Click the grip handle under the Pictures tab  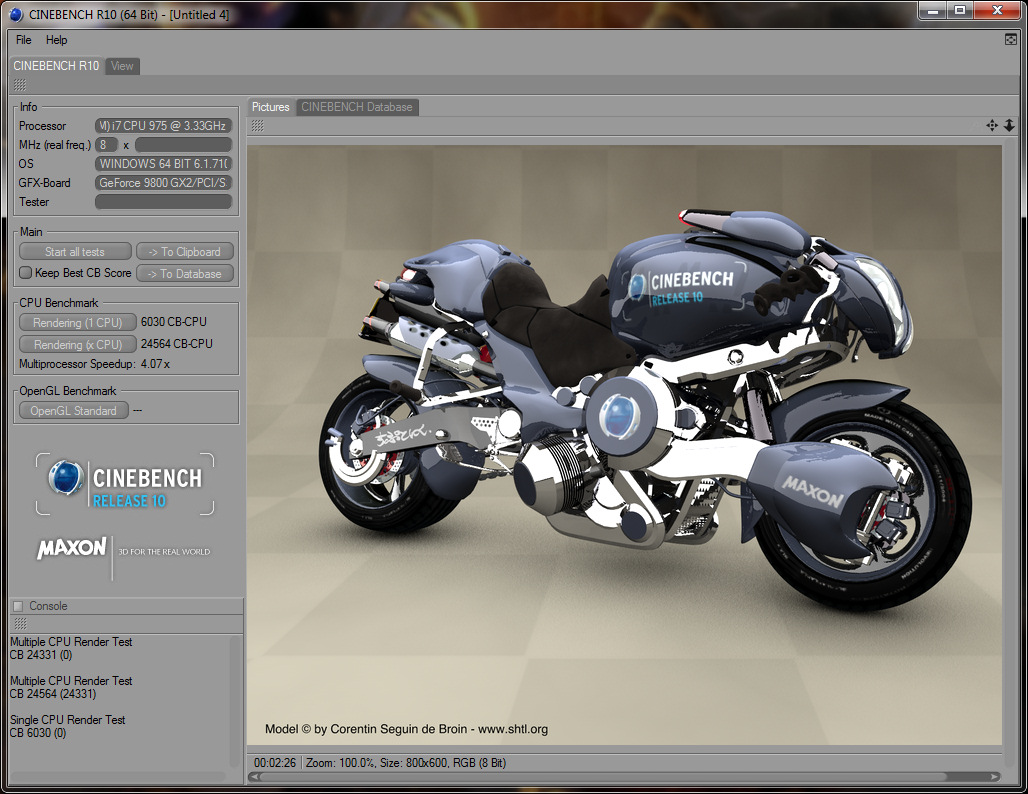pos(258,125)
